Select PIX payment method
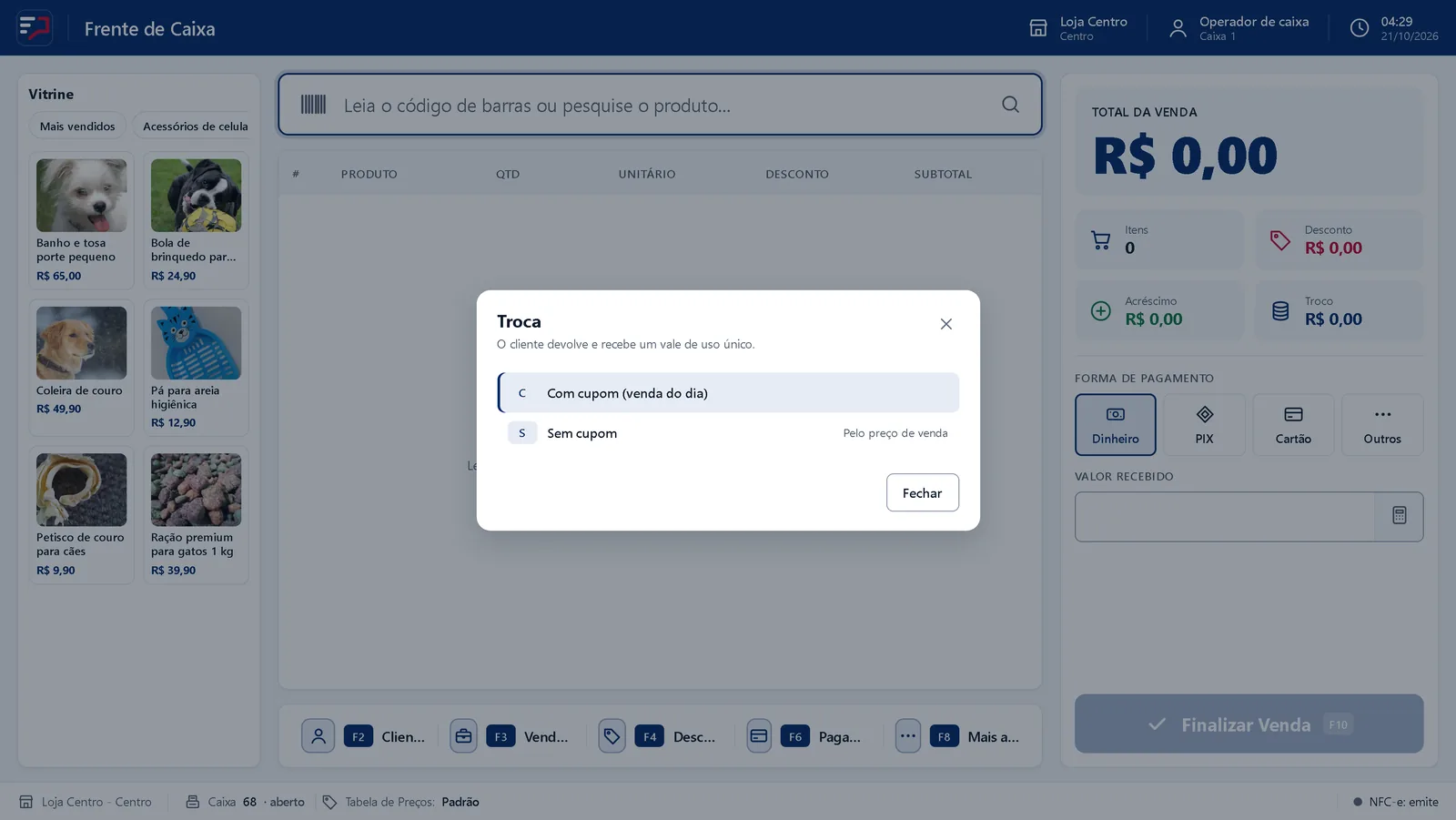The image size is (1456, 820). click(1204, 425)
